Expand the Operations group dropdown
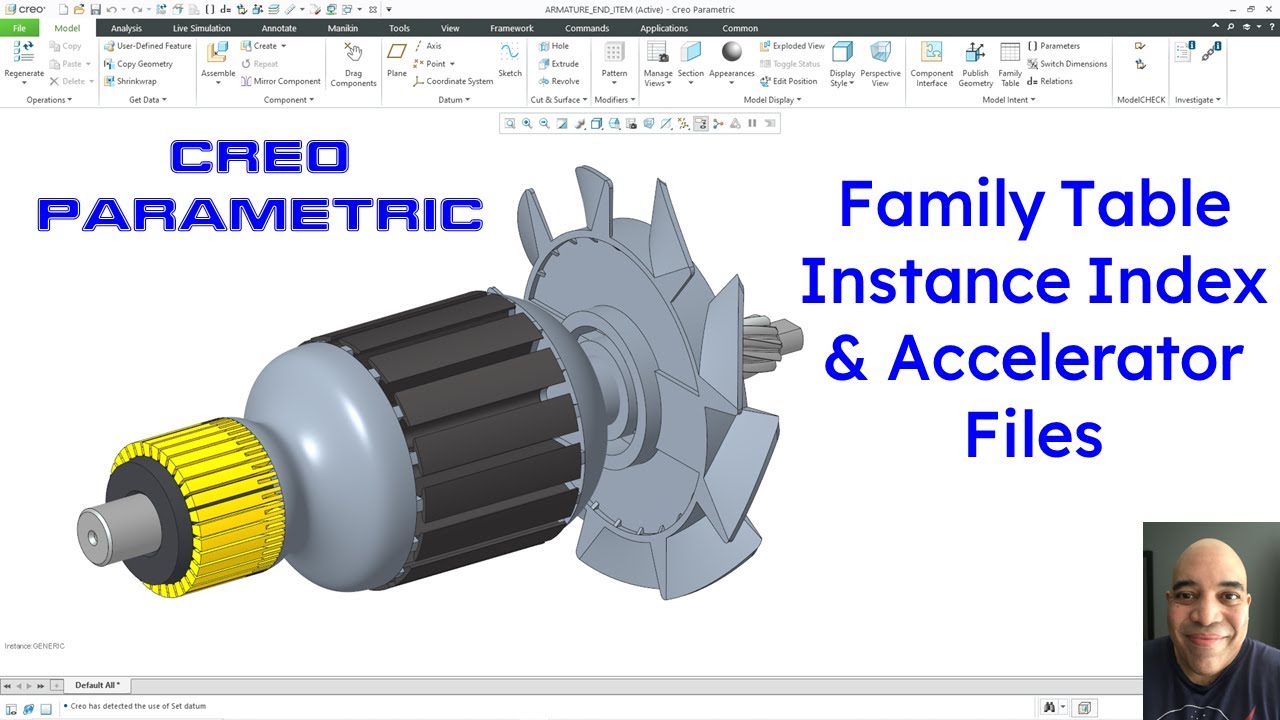This screenshot has width=1280, height=720. pyautogui.click(x=48, y=100)
